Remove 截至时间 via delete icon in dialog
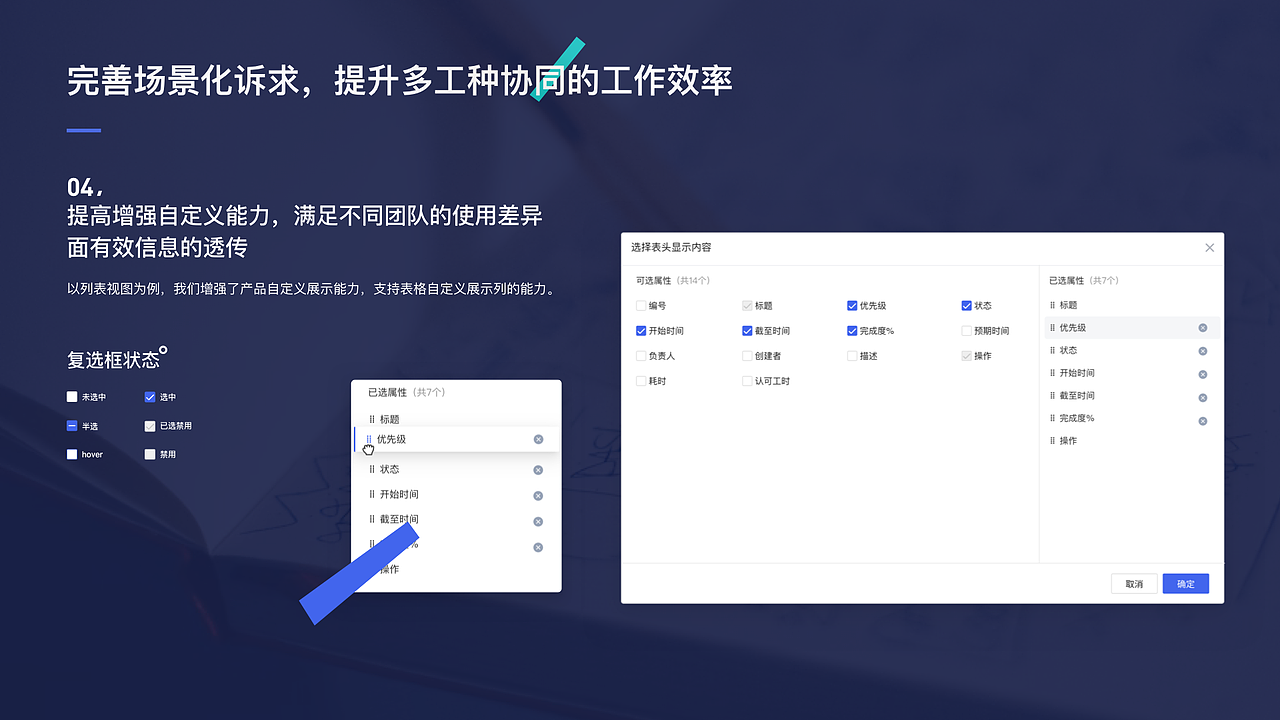Screen dimensions: 1280x720 [x=1202, y=396]
